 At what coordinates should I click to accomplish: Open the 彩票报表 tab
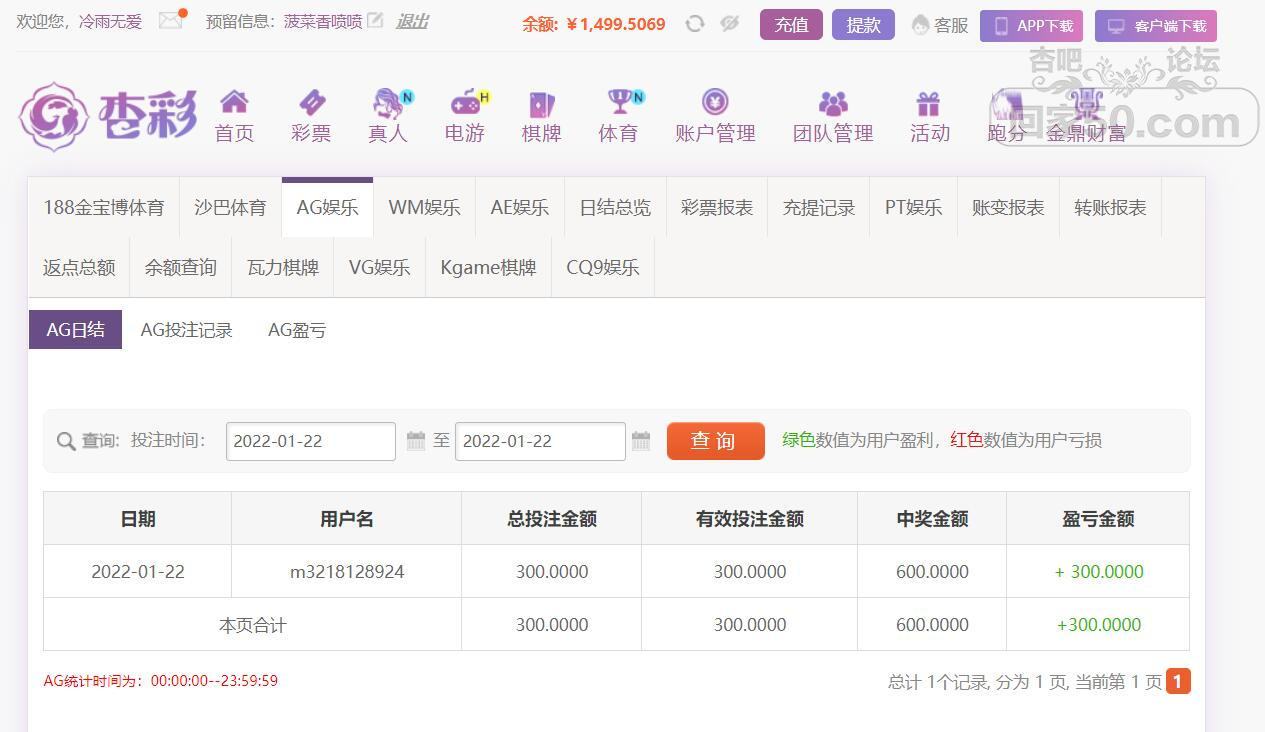tap(717, 208)
